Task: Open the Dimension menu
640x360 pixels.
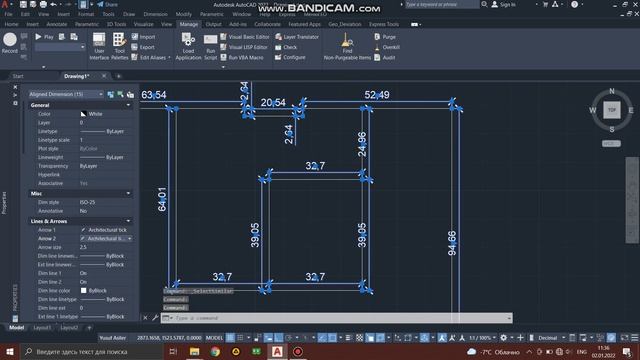Action: pos(156,14)
